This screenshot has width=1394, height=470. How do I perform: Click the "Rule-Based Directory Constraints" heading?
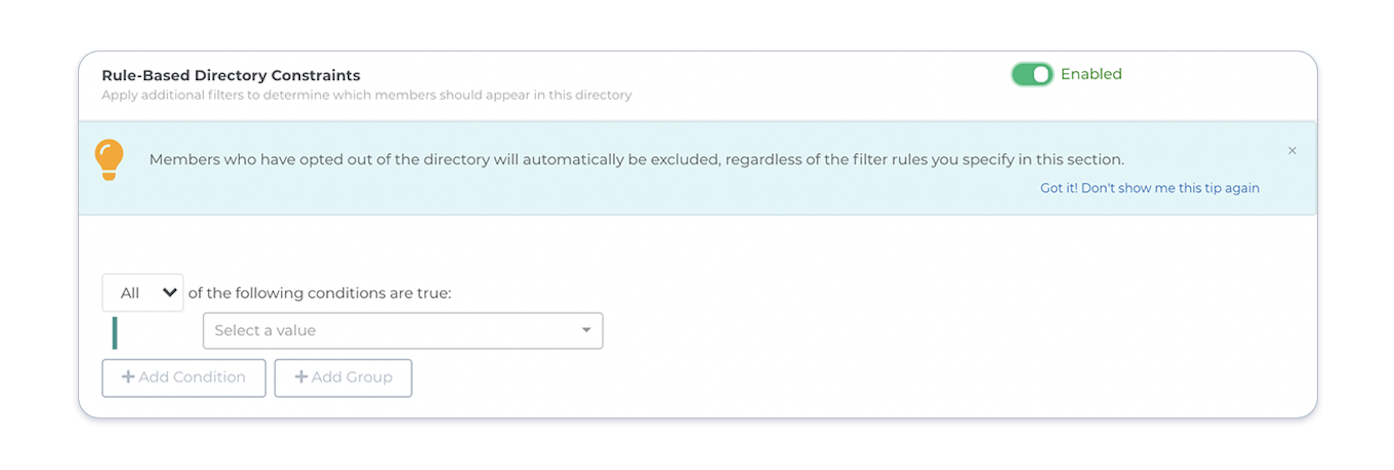click(231, 75)
